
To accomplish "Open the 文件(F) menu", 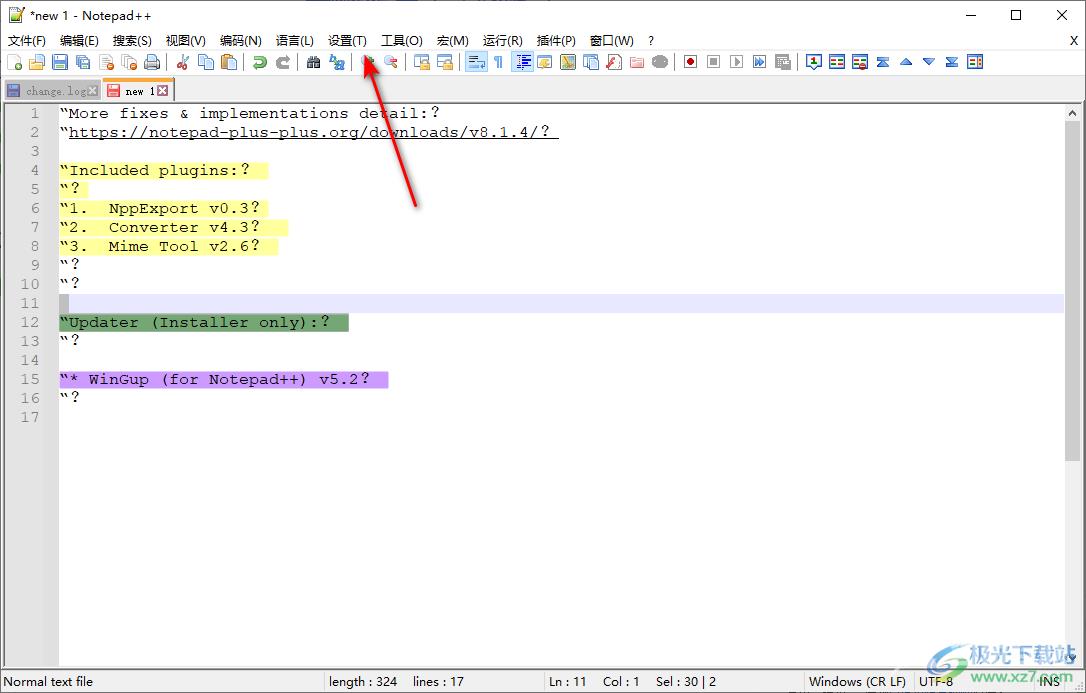I will click(x=27, y=41).
